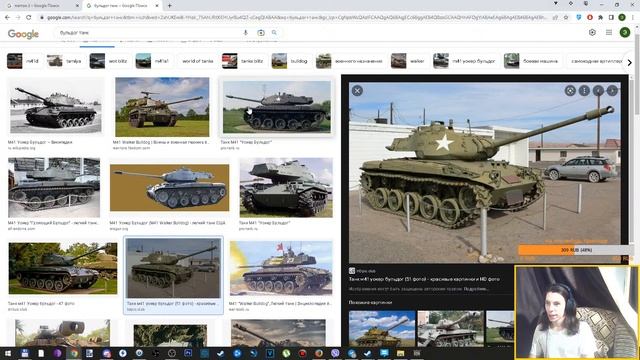Open painted tank with red flag thumbnail

click(281, 268)
